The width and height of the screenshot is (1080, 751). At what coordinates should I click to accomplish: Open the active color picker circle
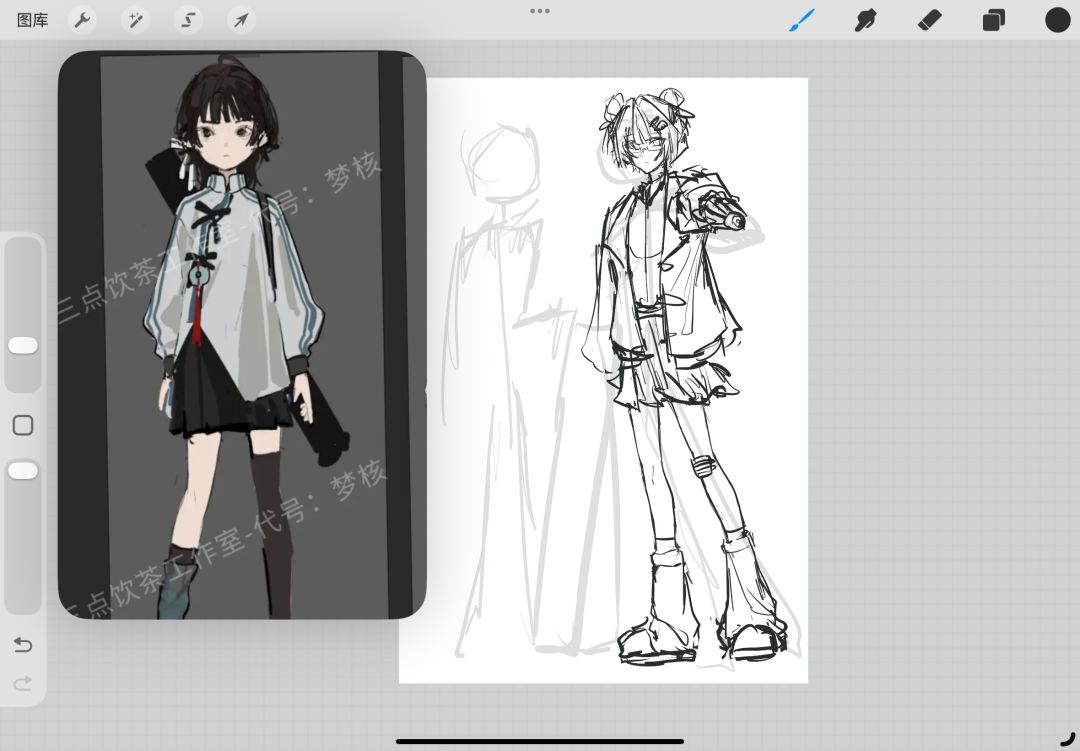(x=1057, y=20)
